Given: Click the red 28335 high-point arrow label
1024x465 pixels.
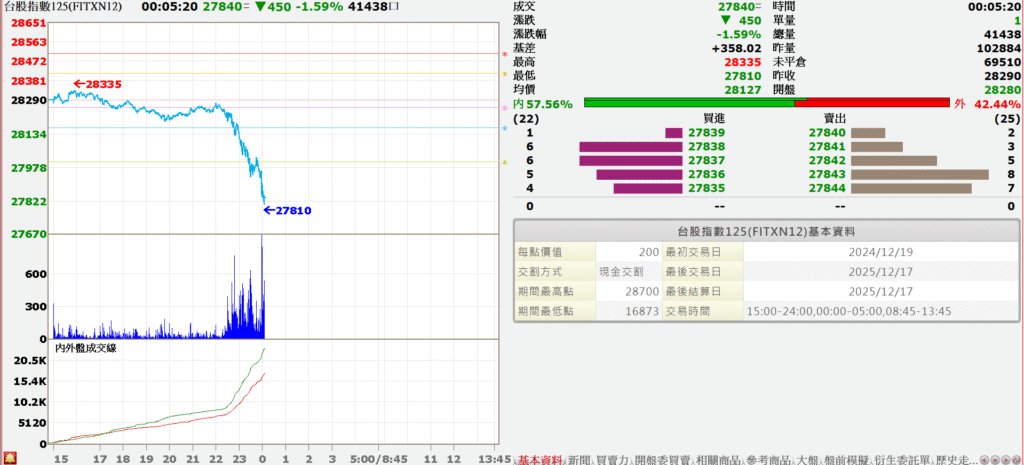Looking at the screenshot, I should (97, 85).
